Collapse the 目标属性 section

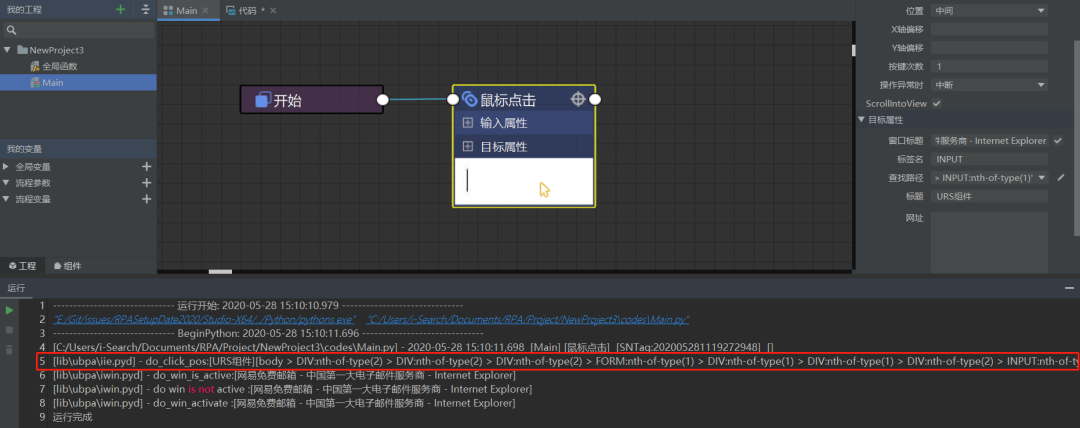(862, 120)
